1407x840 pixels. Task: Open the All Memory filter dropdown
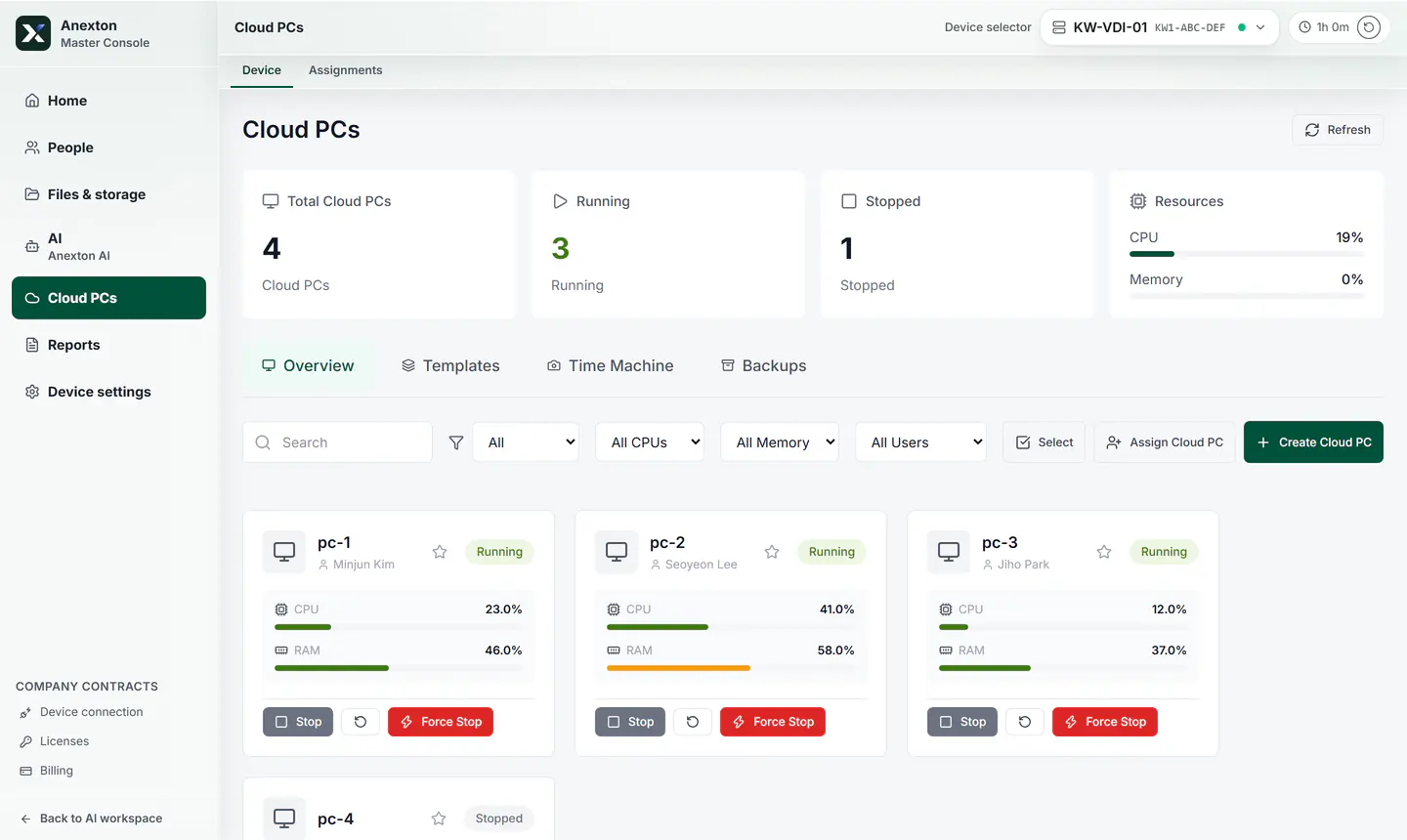click(x=780, y=442)
